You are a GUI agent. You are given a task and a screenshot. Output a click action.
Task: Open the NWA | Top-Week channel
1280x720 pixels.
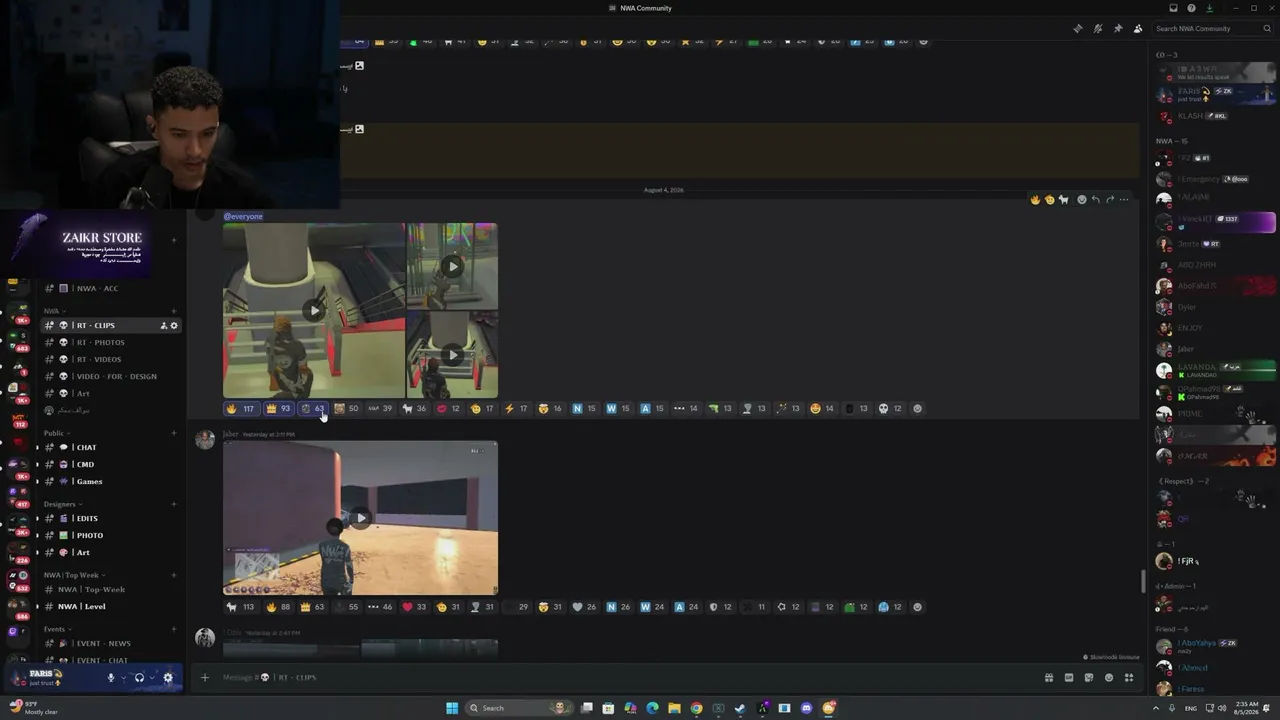pyautogui.click(x=110, y=590)
